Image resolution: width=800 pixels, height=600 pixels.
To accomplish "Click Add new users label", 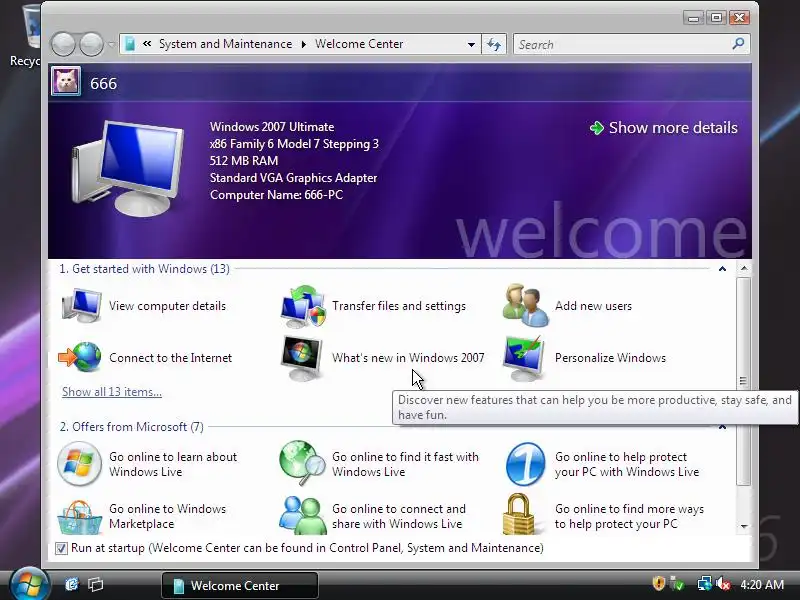I will coord(593,306).
